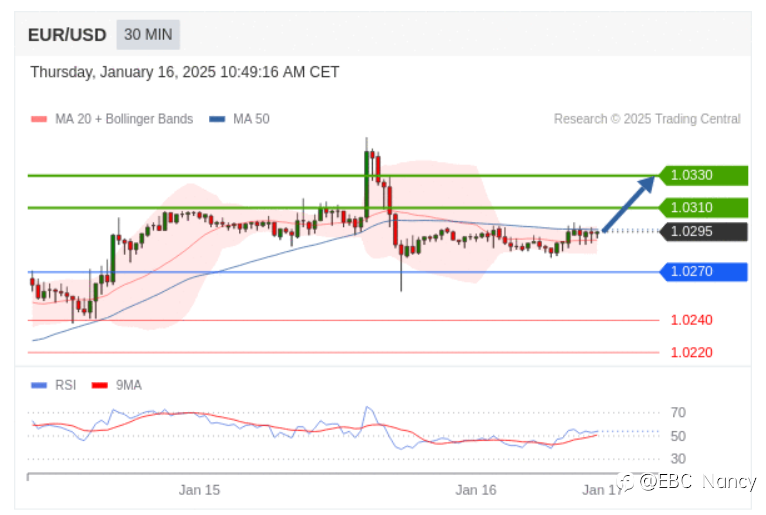Click the 1.0295 current price label
This screenshot has height=515, width=766.
pos(703,232)
